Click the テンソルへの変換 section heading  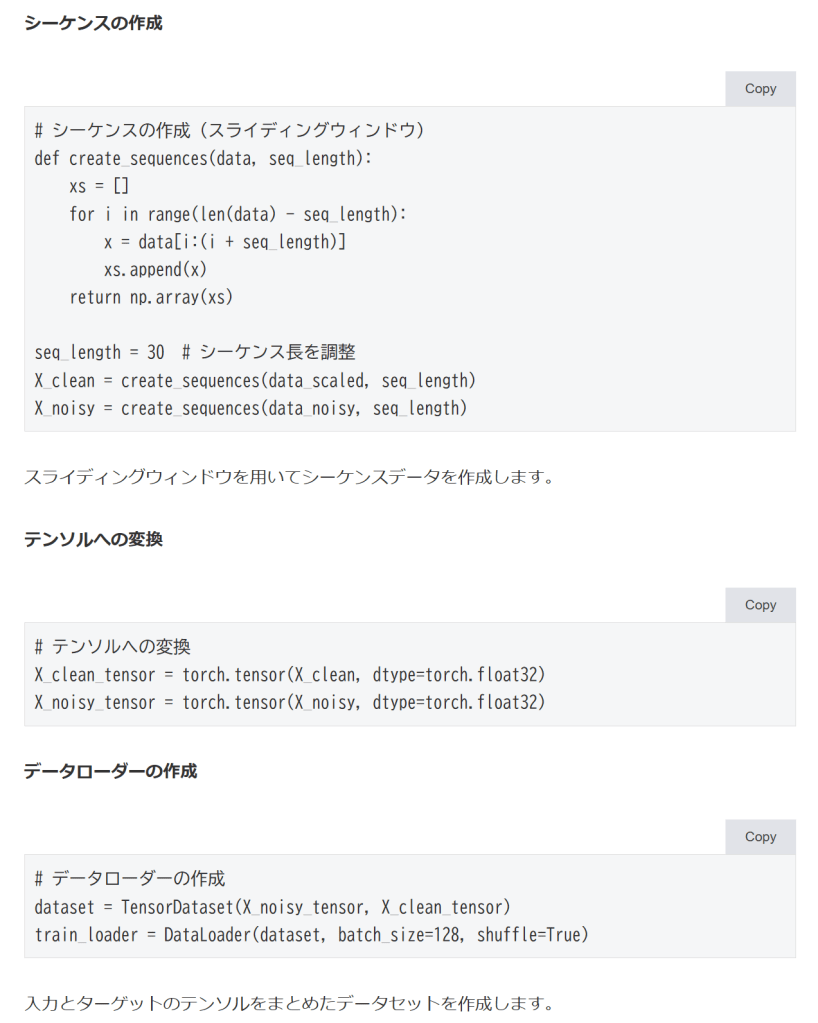coord(93,539)
